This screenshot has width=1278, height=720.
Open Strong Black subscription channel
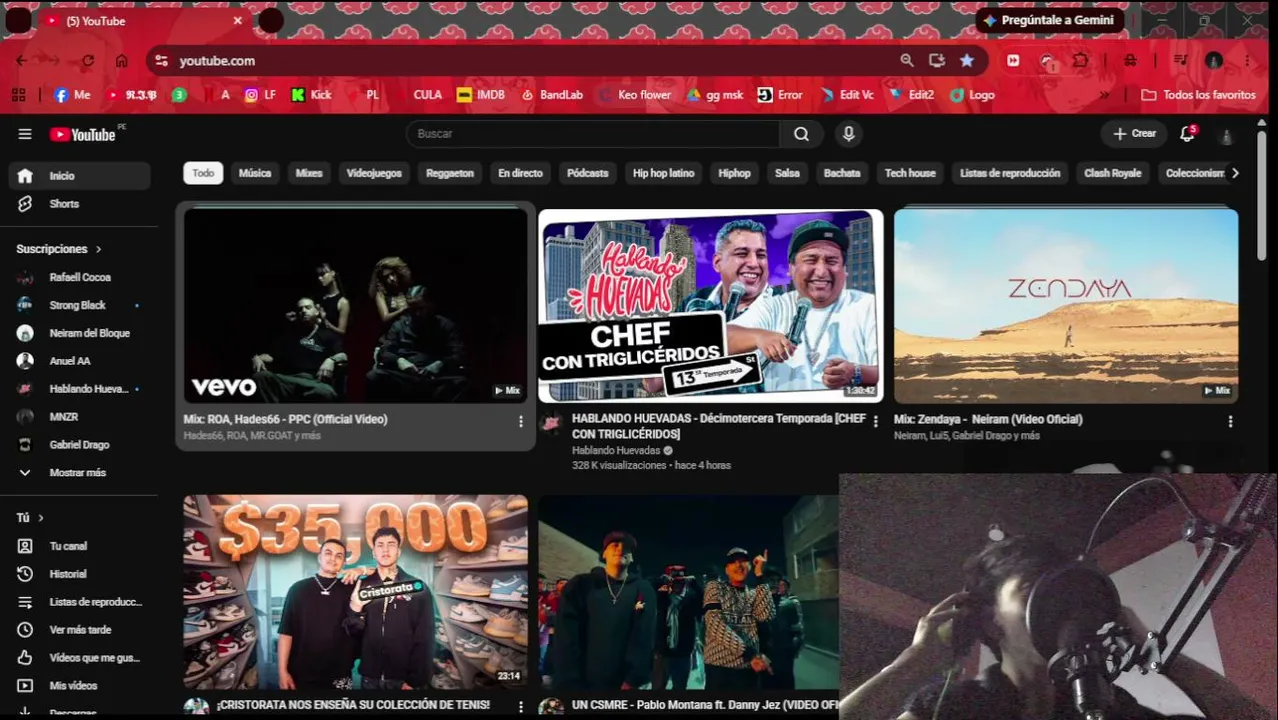coord(80,305)
